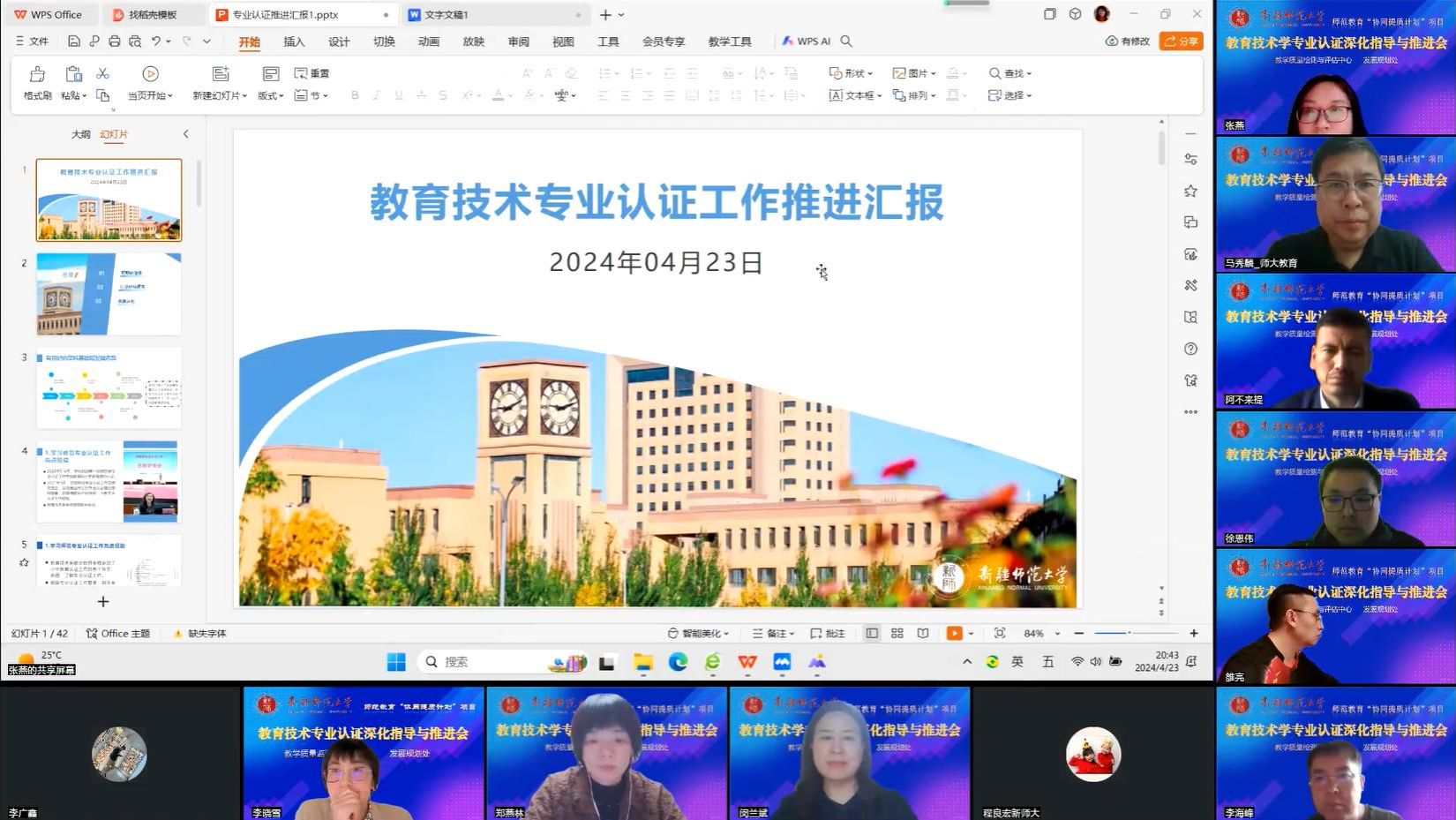This screenshot has height=820, width=1456.
Task: Open the Shapes (形状) dropdown
Action: (851, 73)
